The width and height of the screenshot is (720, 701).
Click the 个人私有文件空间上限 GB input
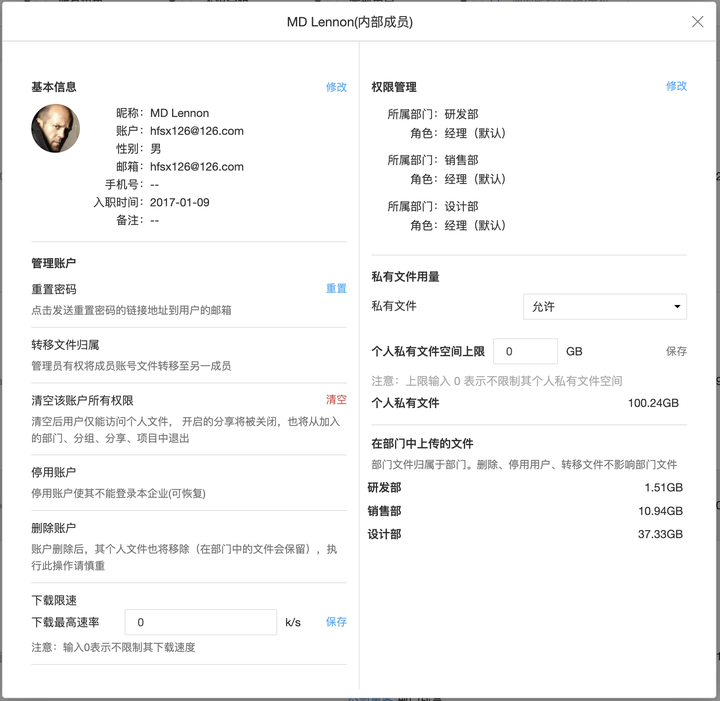pos(525,351)
